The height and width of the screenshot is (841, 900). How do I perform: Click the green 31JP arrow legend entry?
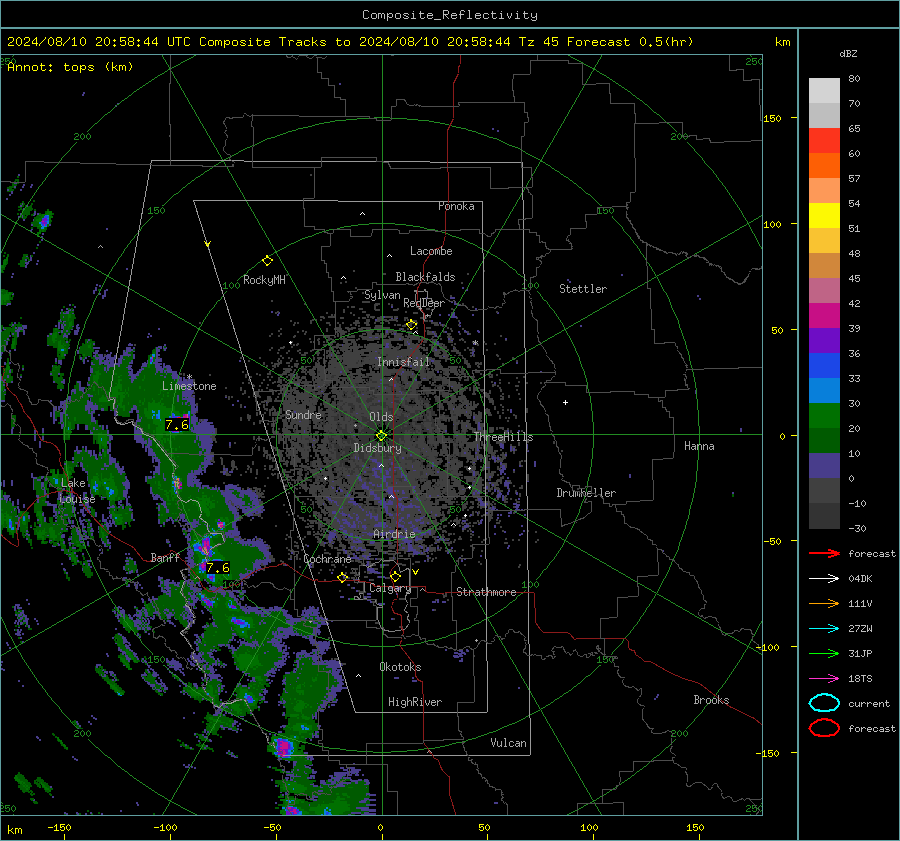pos(824,653)
